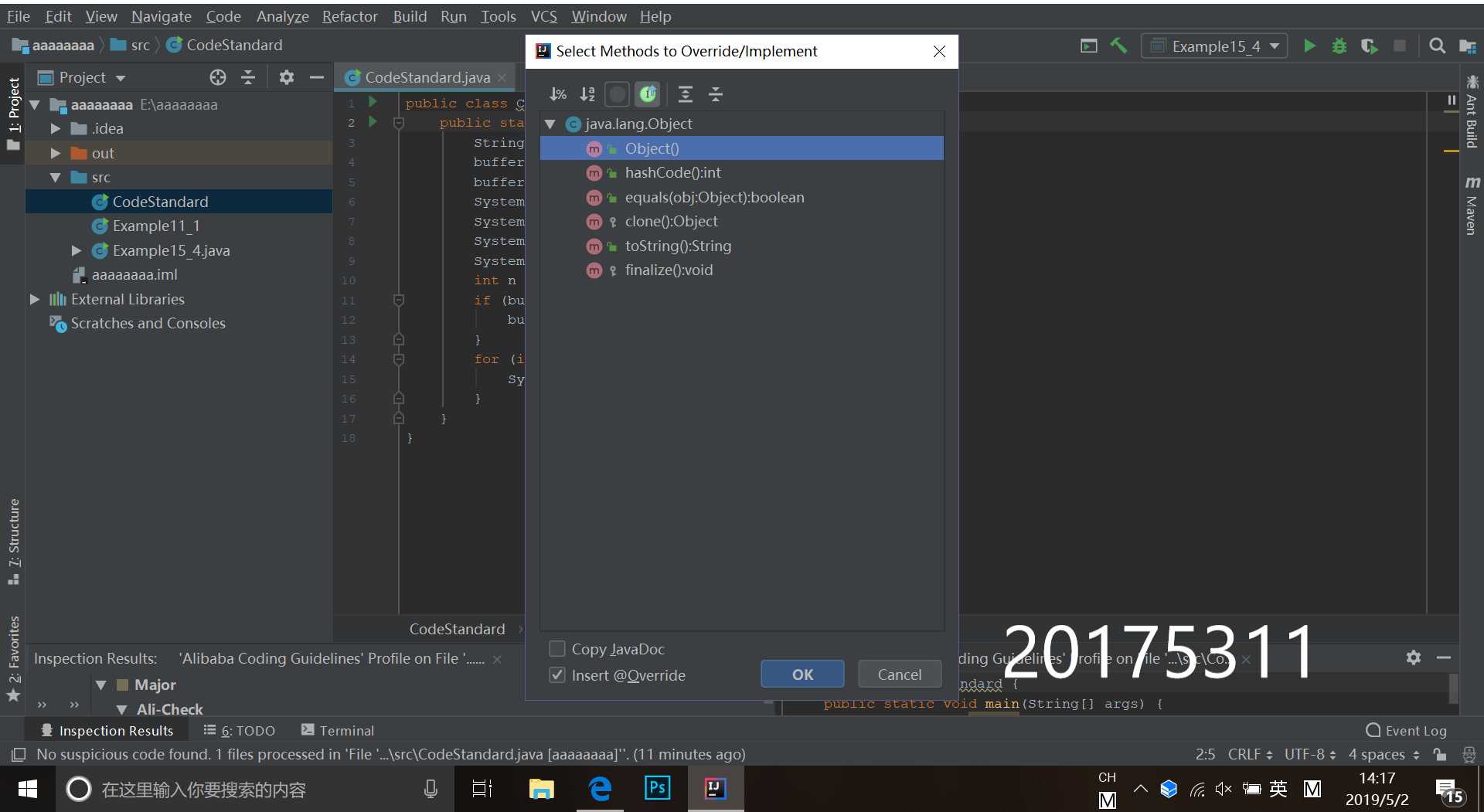Expand External Libraries node
Screen dimensions: 1484x812
[x=35, y=299]
